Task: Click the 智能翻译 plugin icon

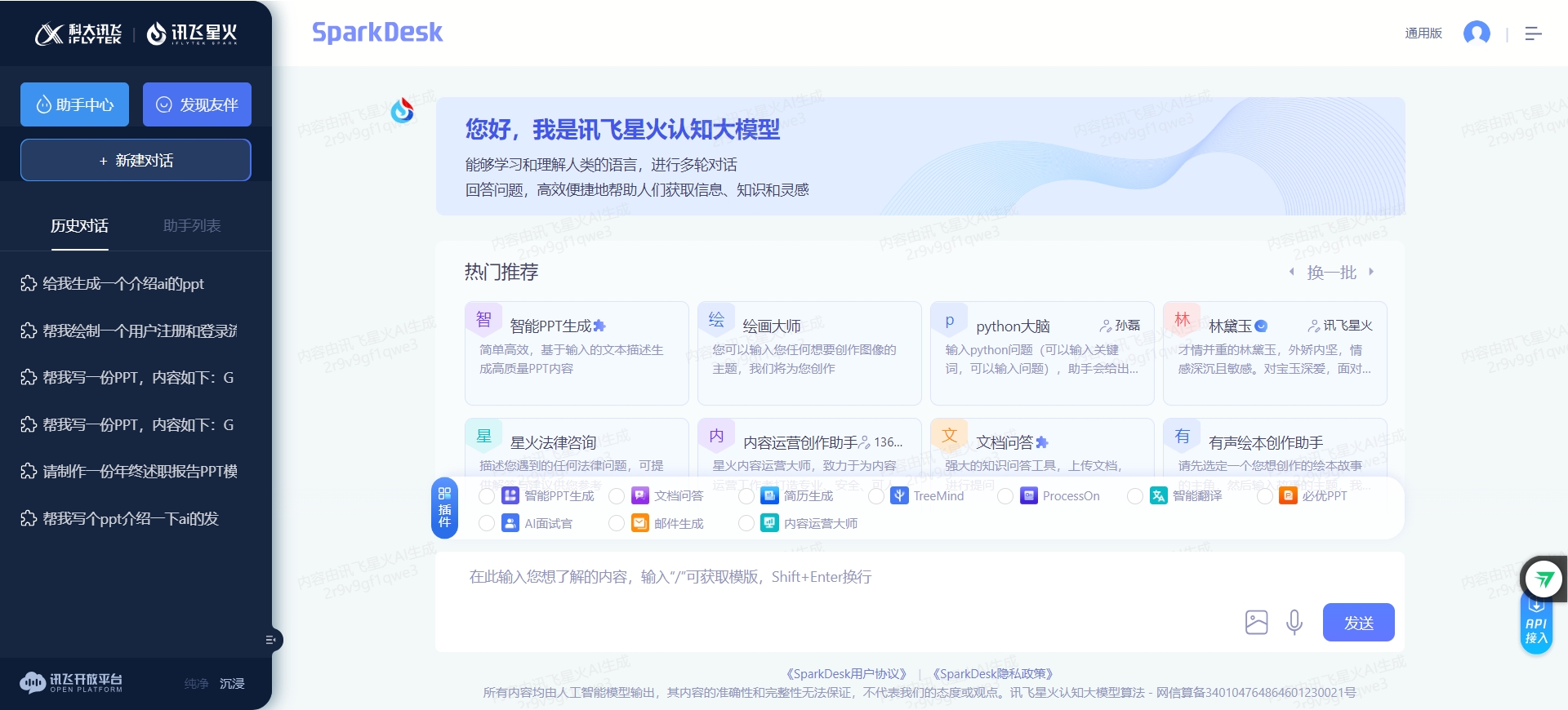Action: 1159,495
